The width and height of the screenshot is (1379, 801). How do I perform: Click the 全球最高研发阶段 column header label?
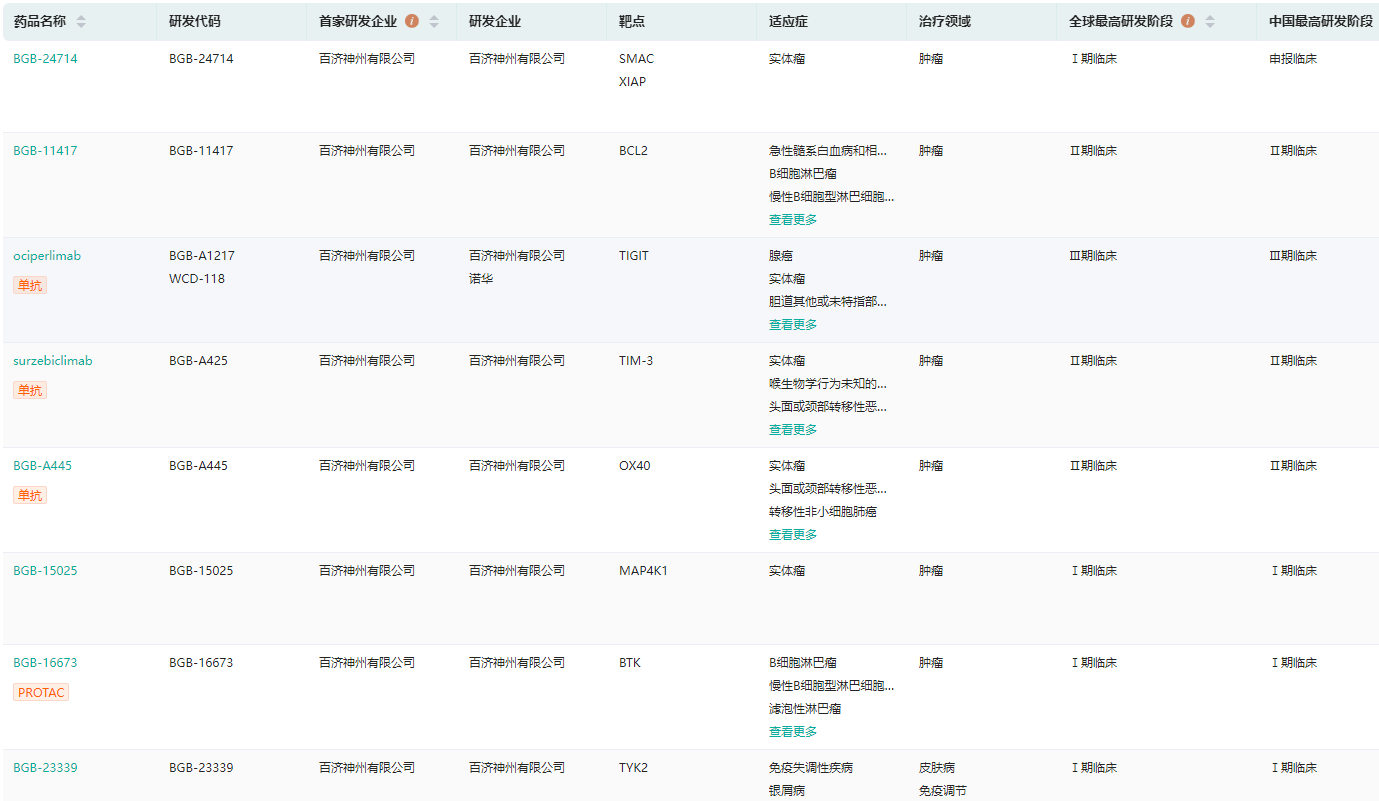1121,21
